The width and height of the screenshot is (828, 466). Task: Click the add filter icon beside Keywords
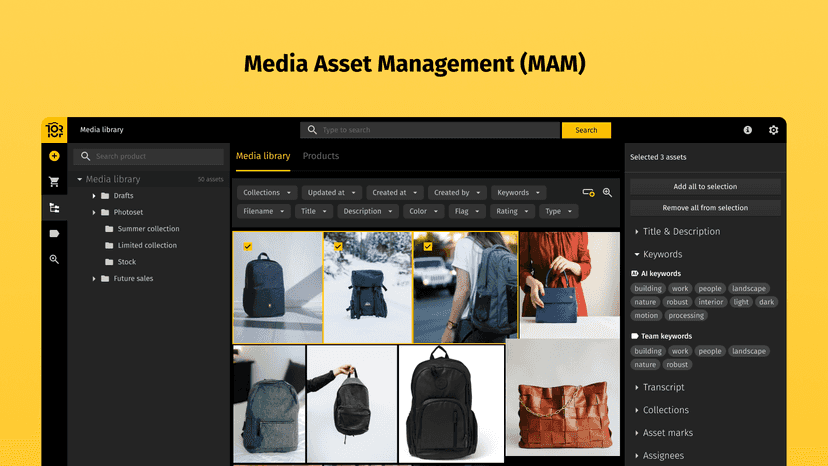click(588, 193)
